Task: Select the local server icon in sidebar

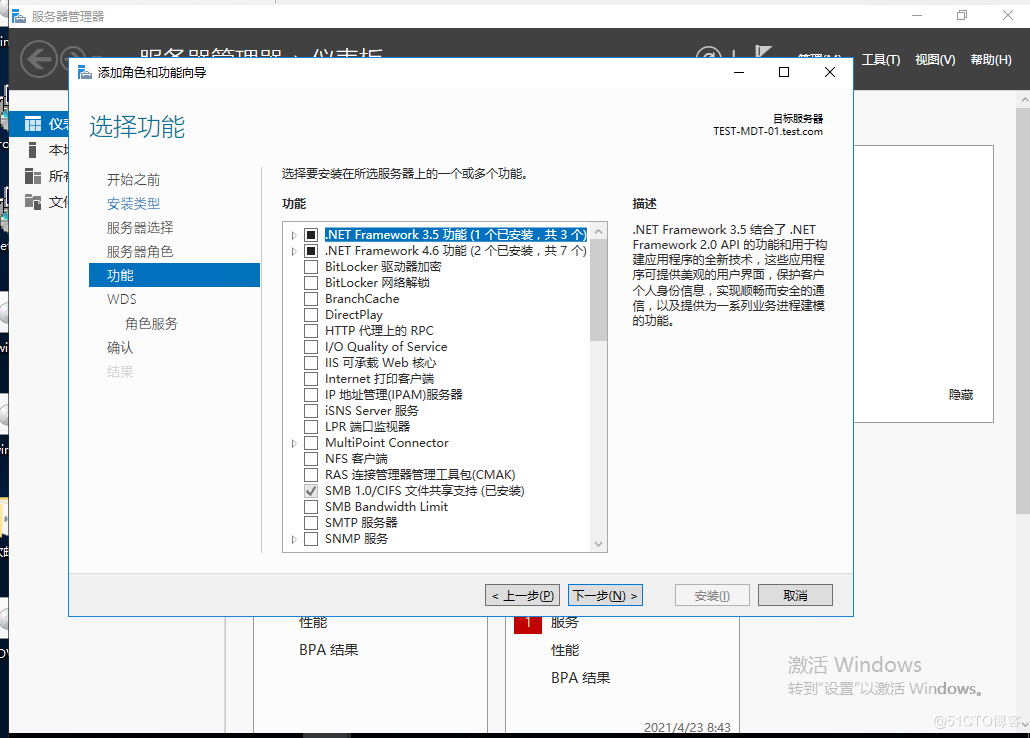Action: (32, 150)
